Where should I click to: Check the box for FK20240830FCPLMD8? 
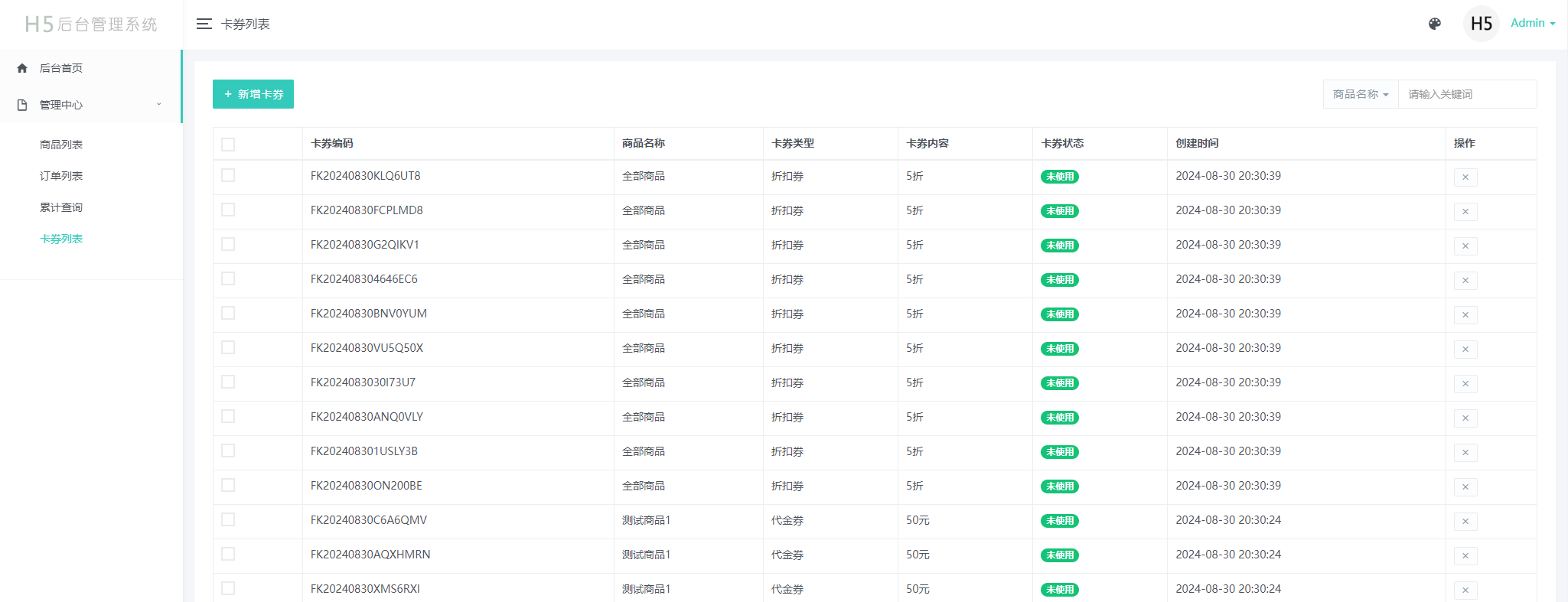click(228, 210)
